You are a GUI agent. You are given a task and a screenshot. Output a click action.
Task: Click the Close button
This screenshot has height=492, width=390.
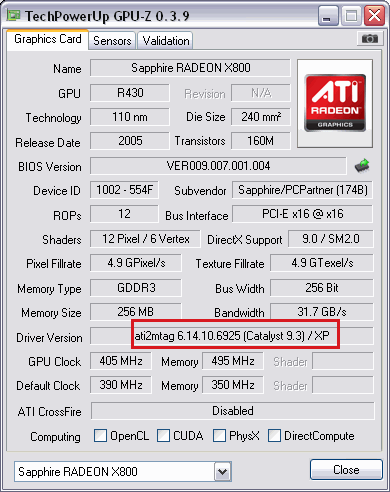(x=346, y=470)
